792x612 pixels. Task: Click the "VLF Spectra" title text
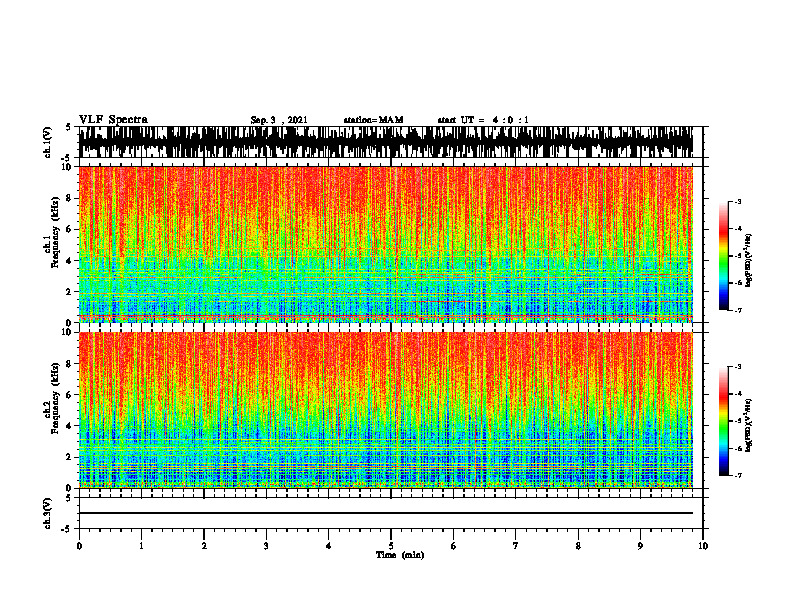point(113,120)
